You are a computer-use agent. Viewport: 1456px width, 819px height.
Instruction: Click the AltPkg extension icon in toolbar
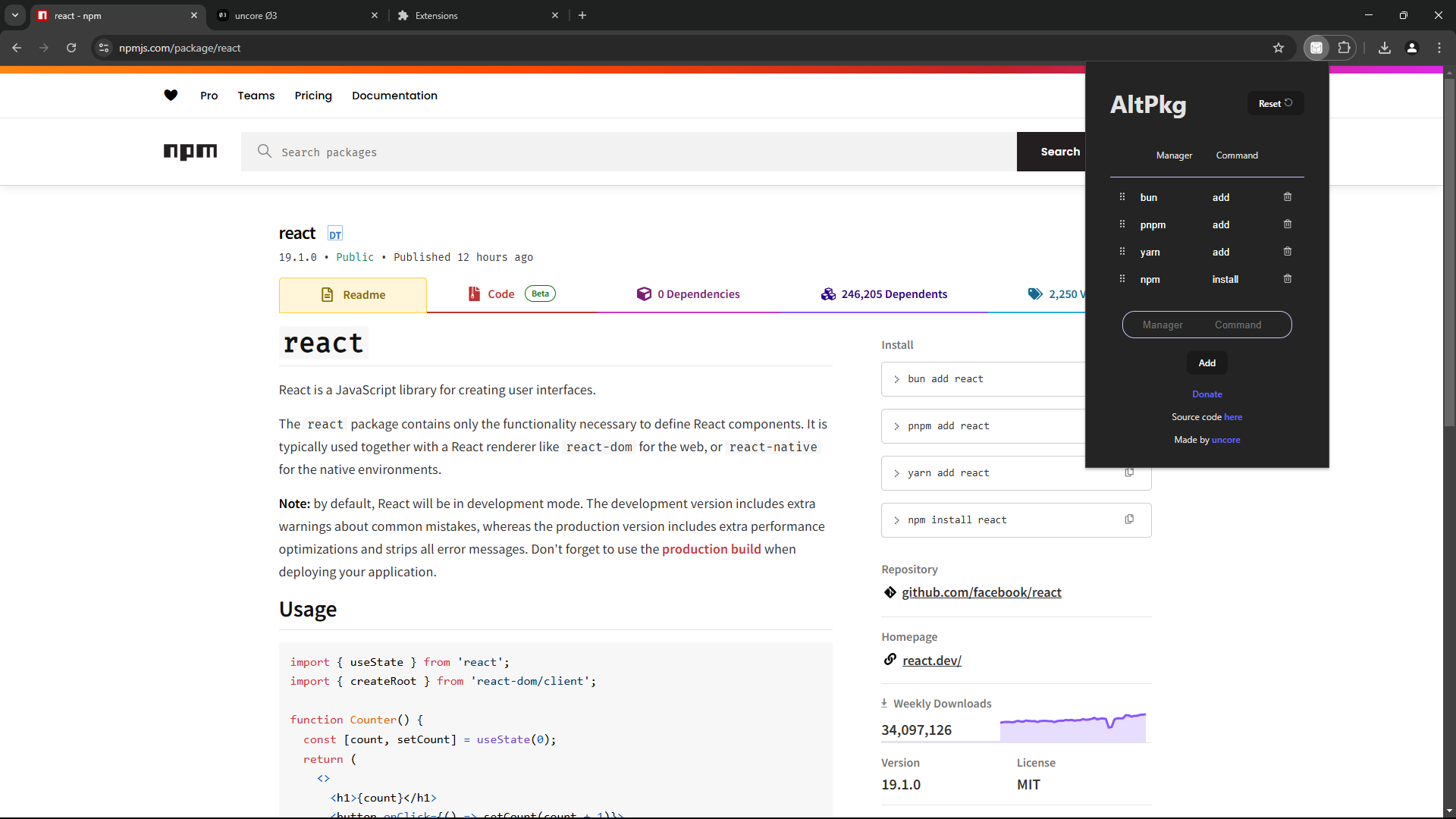1316,48
